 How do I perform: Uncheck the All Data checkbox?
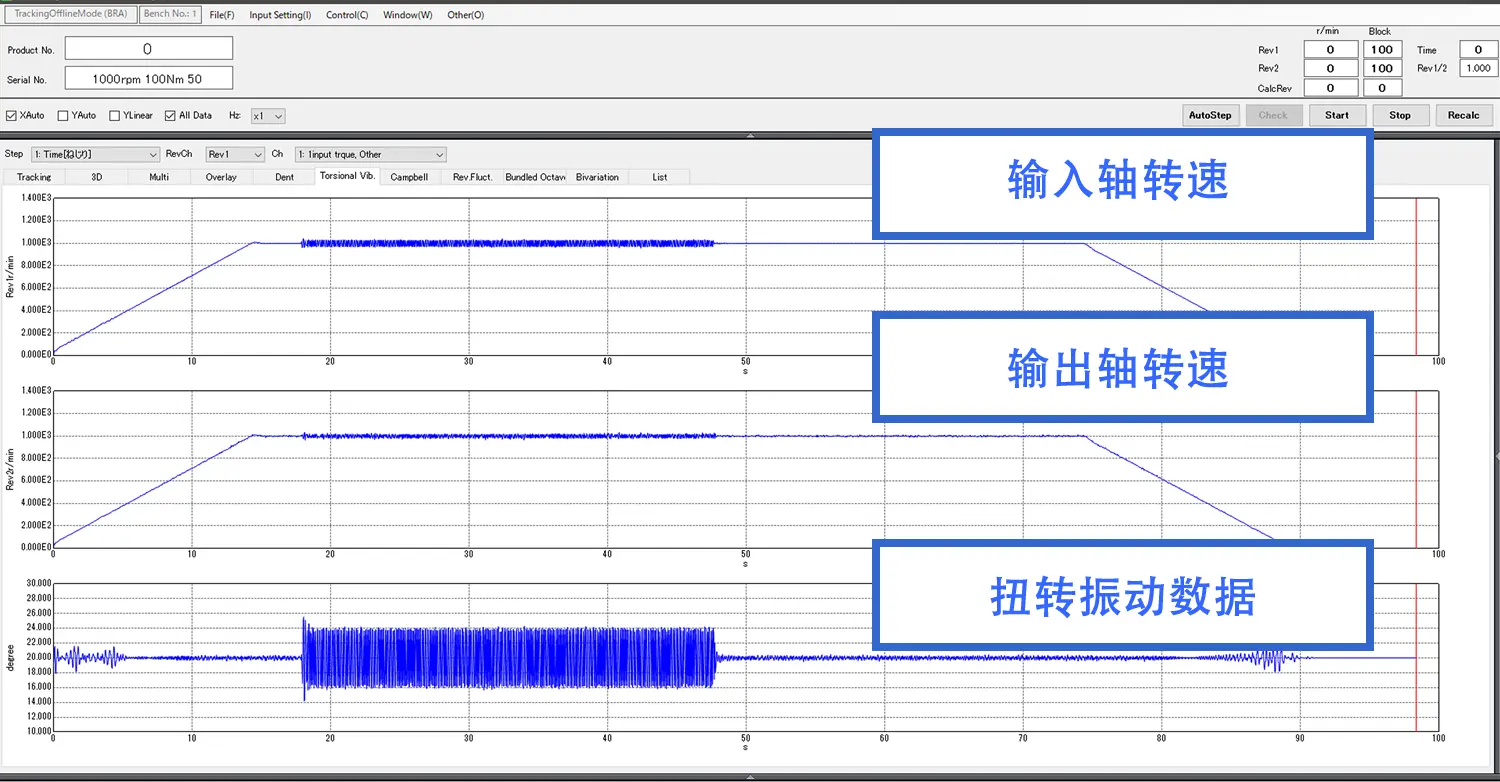[170, 116]
